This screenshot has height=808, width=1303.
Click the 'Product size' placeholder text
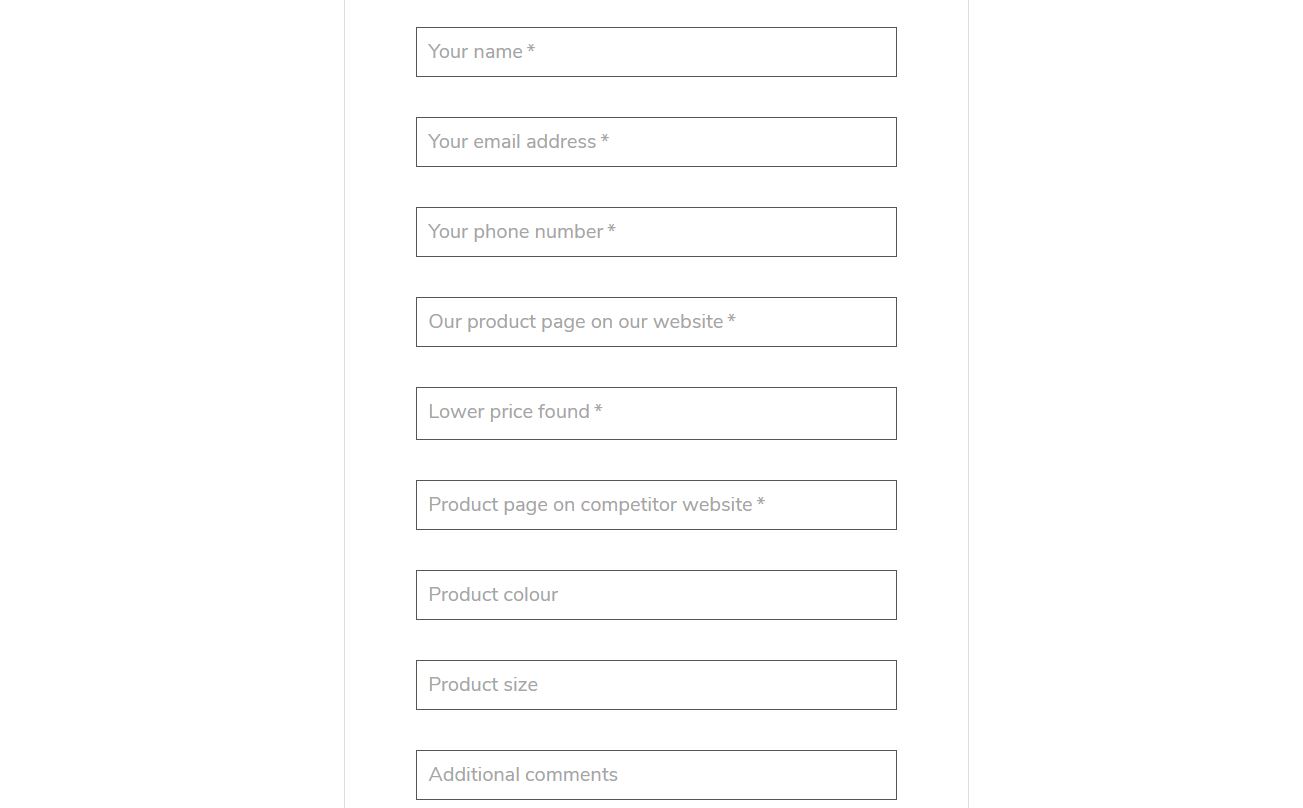483,685
